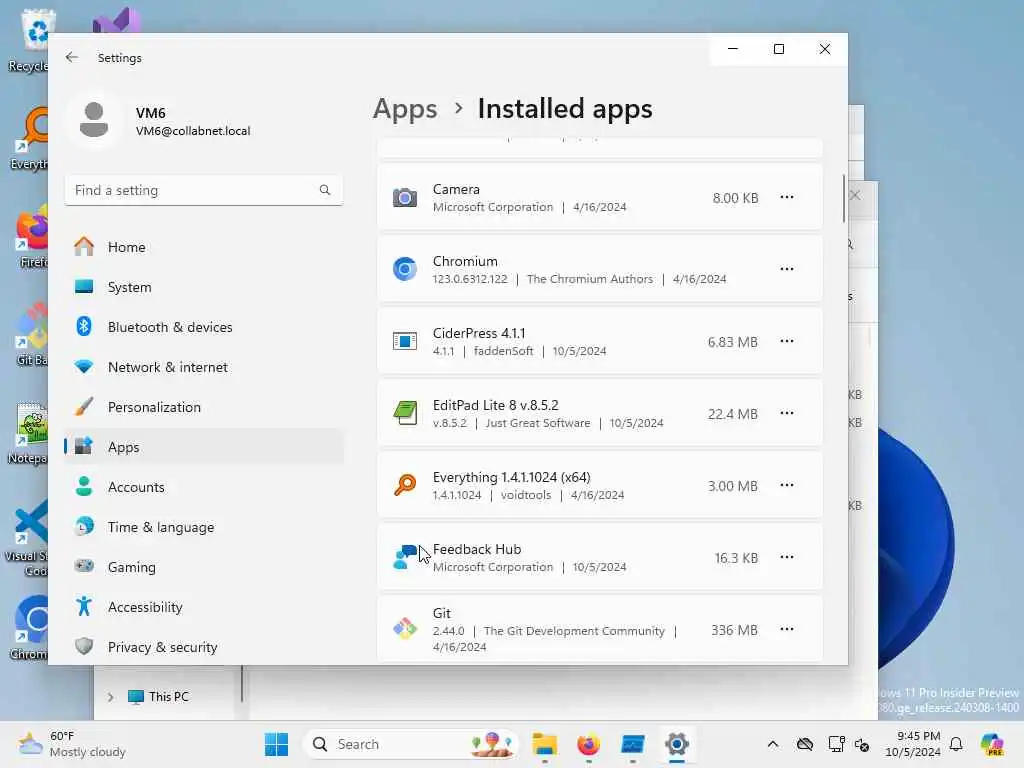Click the Gaming controller icon
1024x768 pixels.
[x=84, y=566]
